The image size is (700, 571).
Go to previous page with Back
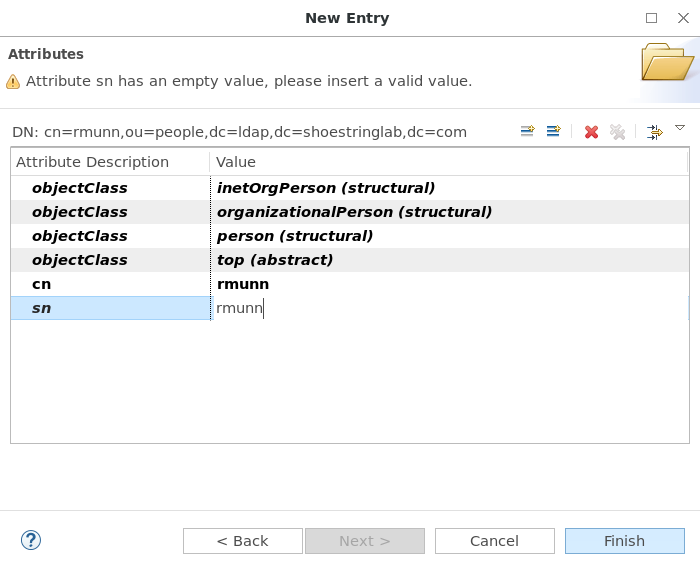click(243, 541)
